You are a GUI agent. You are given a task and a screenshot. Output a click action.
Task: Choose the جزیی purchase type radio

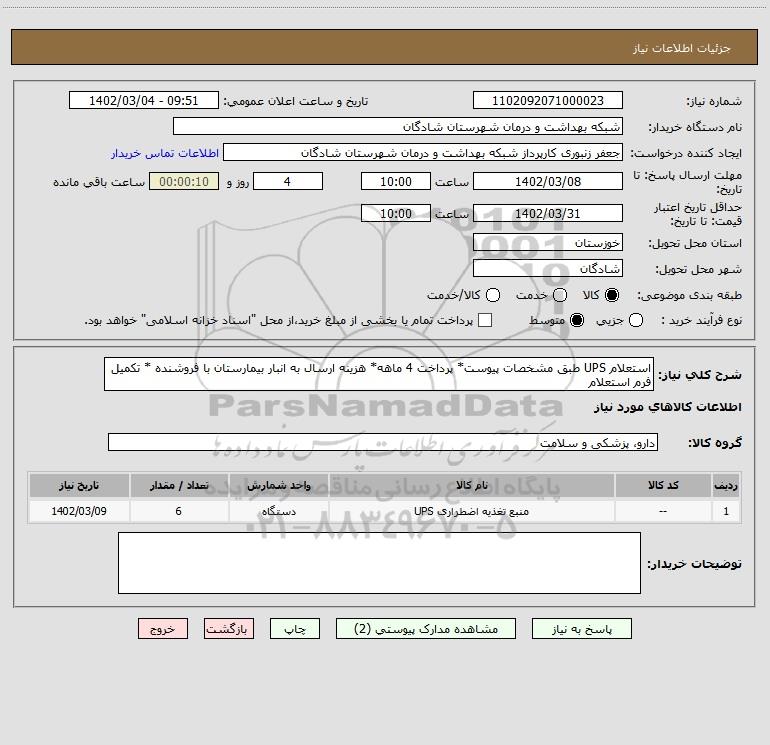635,320
